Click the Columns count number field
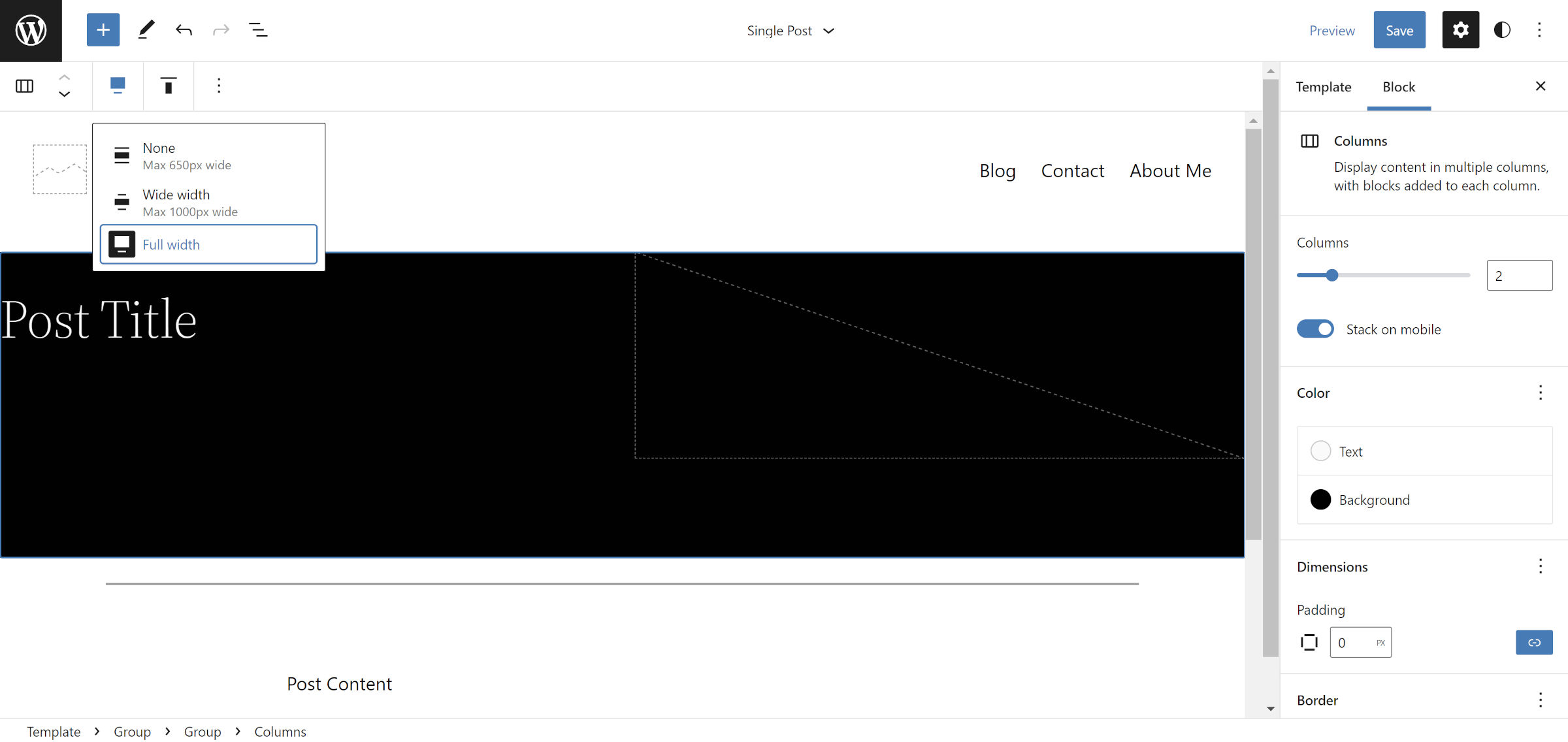The width and height of the screenshot is (1568, 742). point(1519,276)
